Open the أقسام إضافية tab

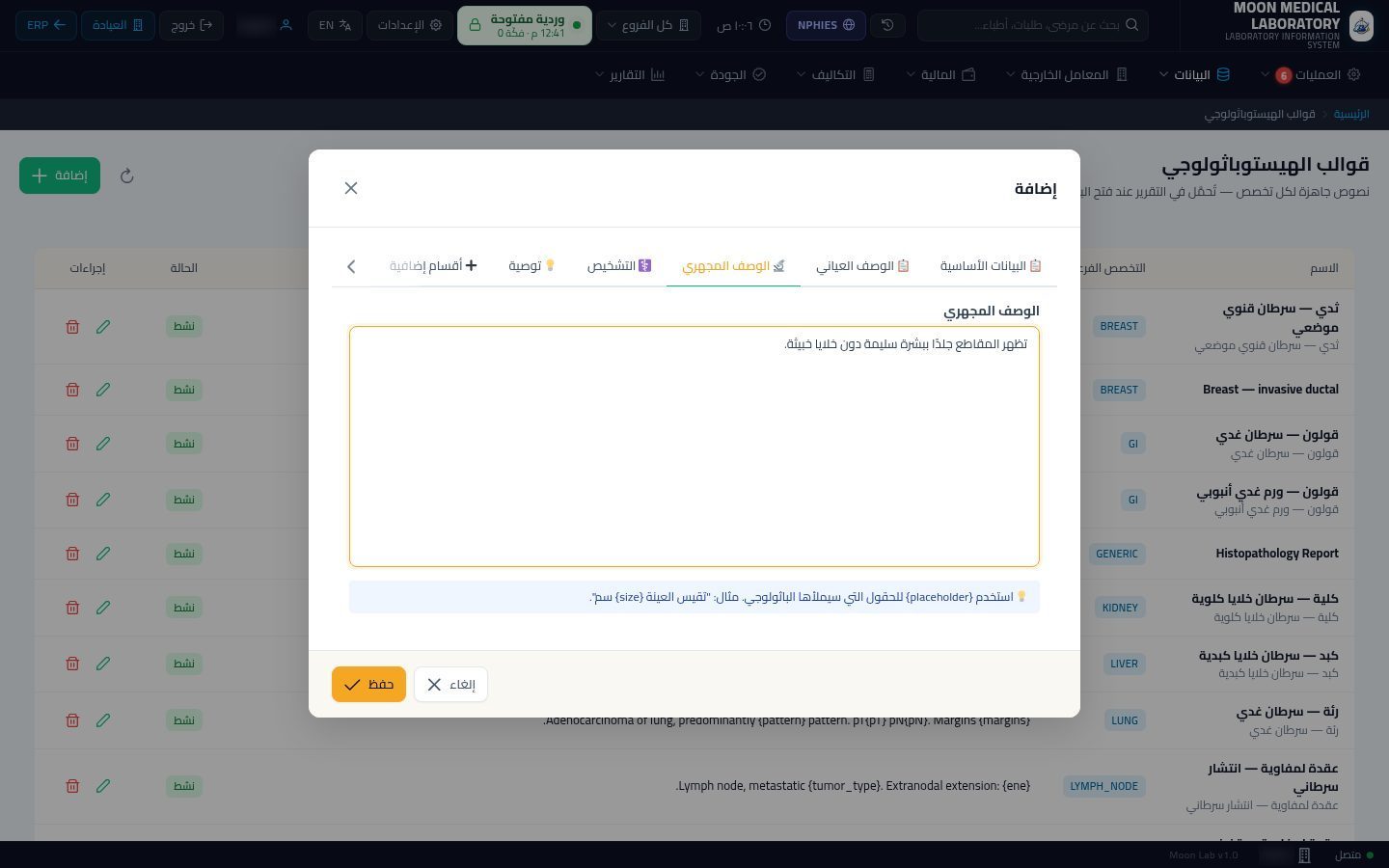tap(433, 265)
